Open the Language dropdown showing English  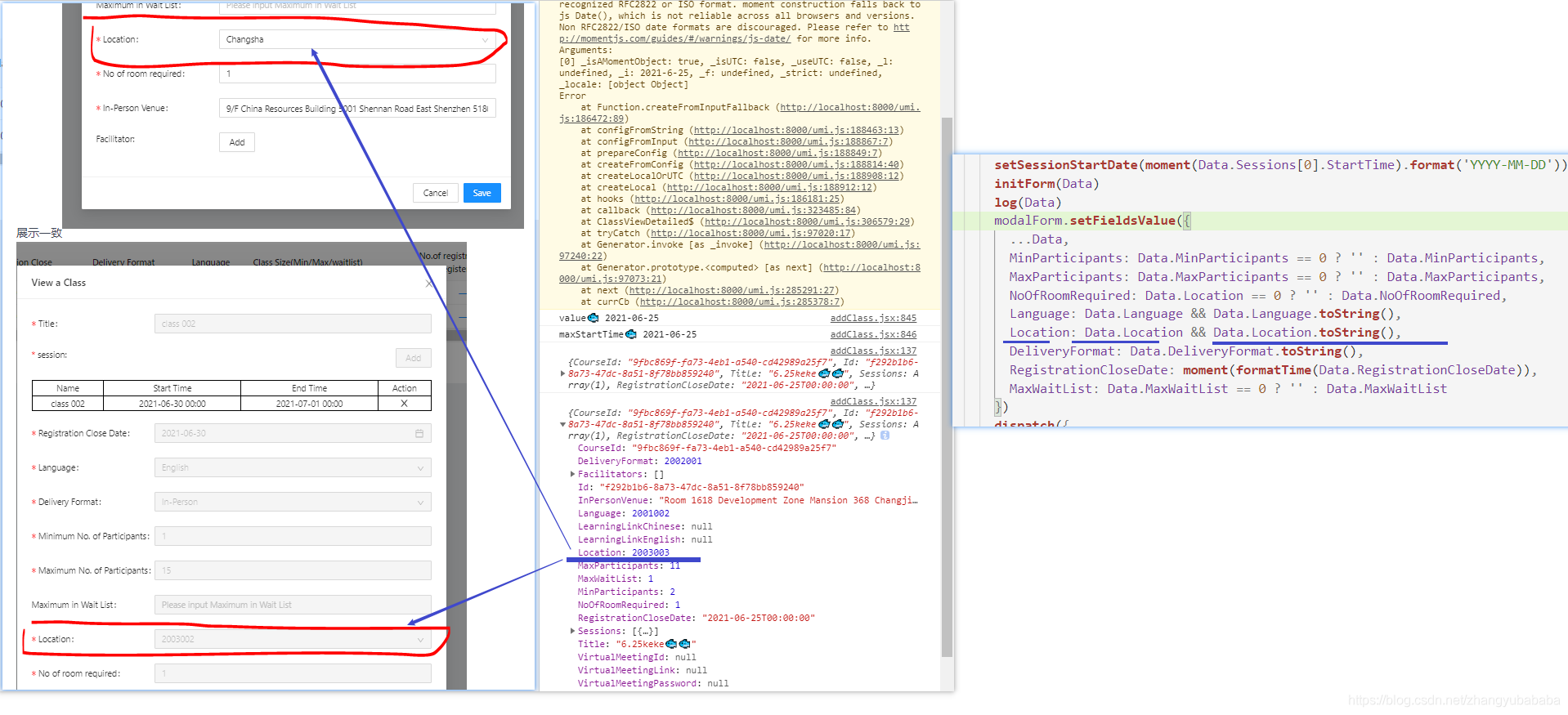293,467
